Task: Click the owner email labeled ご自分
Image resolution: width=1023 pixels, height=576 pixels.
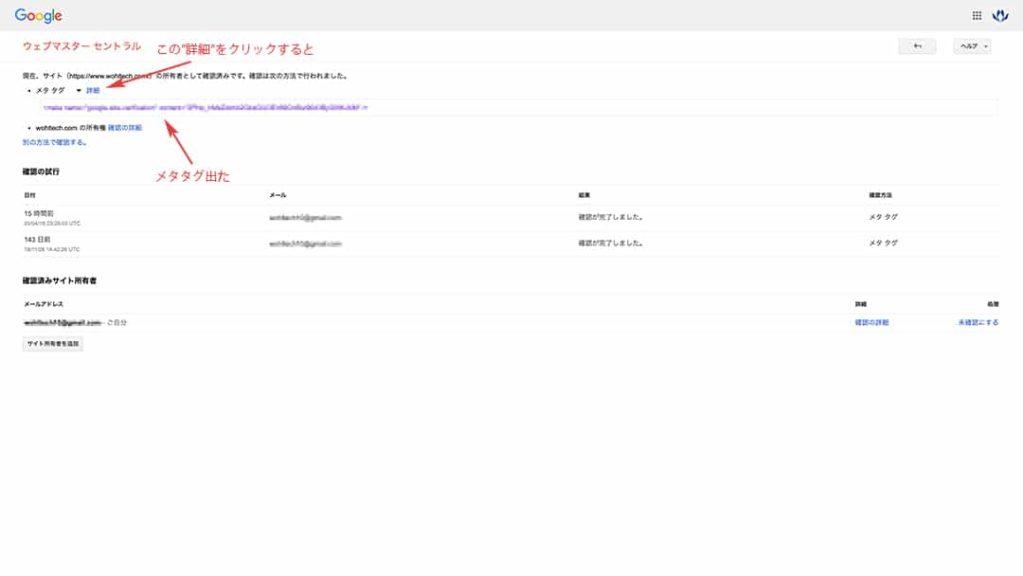Action: point(63,323)
